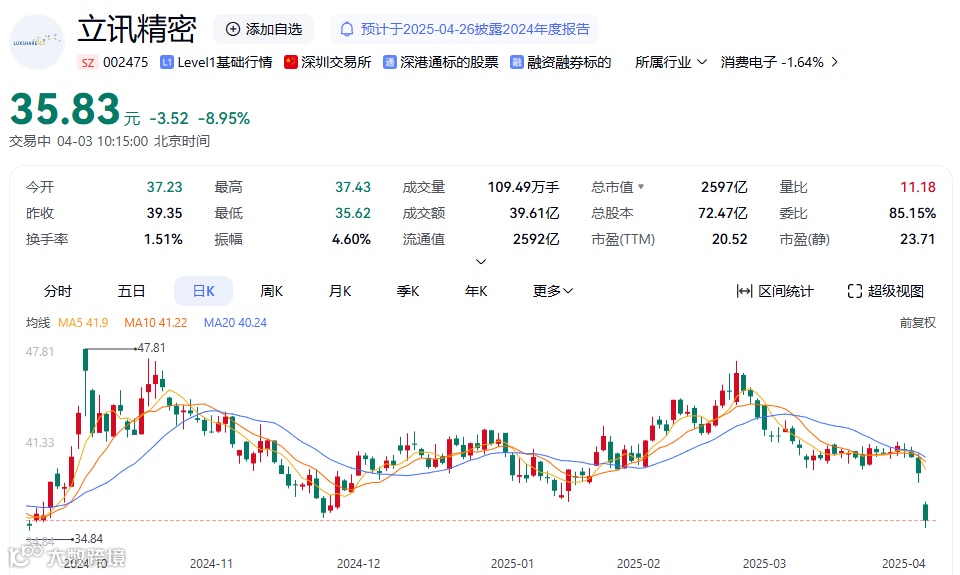Click the 2025-01 date axis label
The width and height of the screenshot is (960, 575).
coord(512,563)
